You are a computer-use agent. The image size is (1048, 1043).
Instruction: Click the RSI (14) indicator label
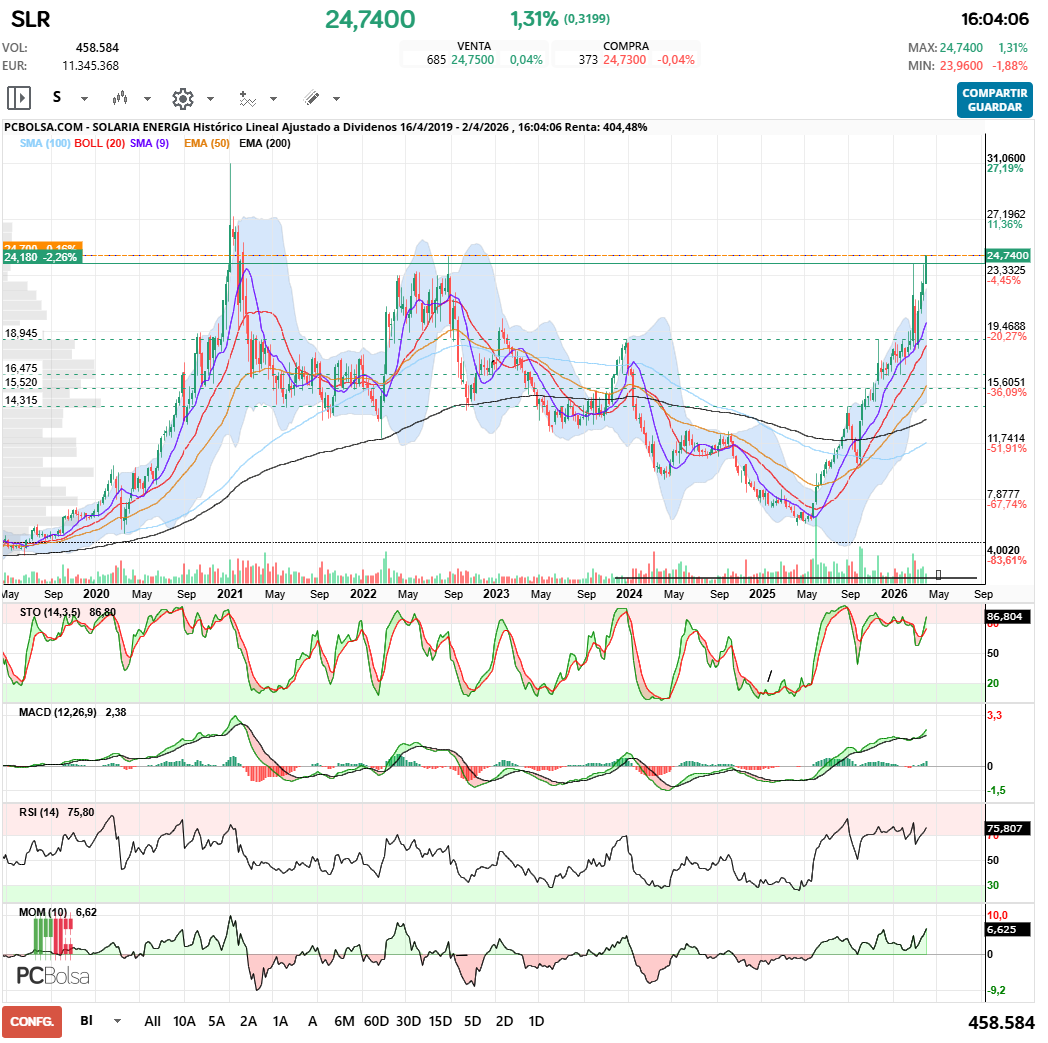(39, 812)
